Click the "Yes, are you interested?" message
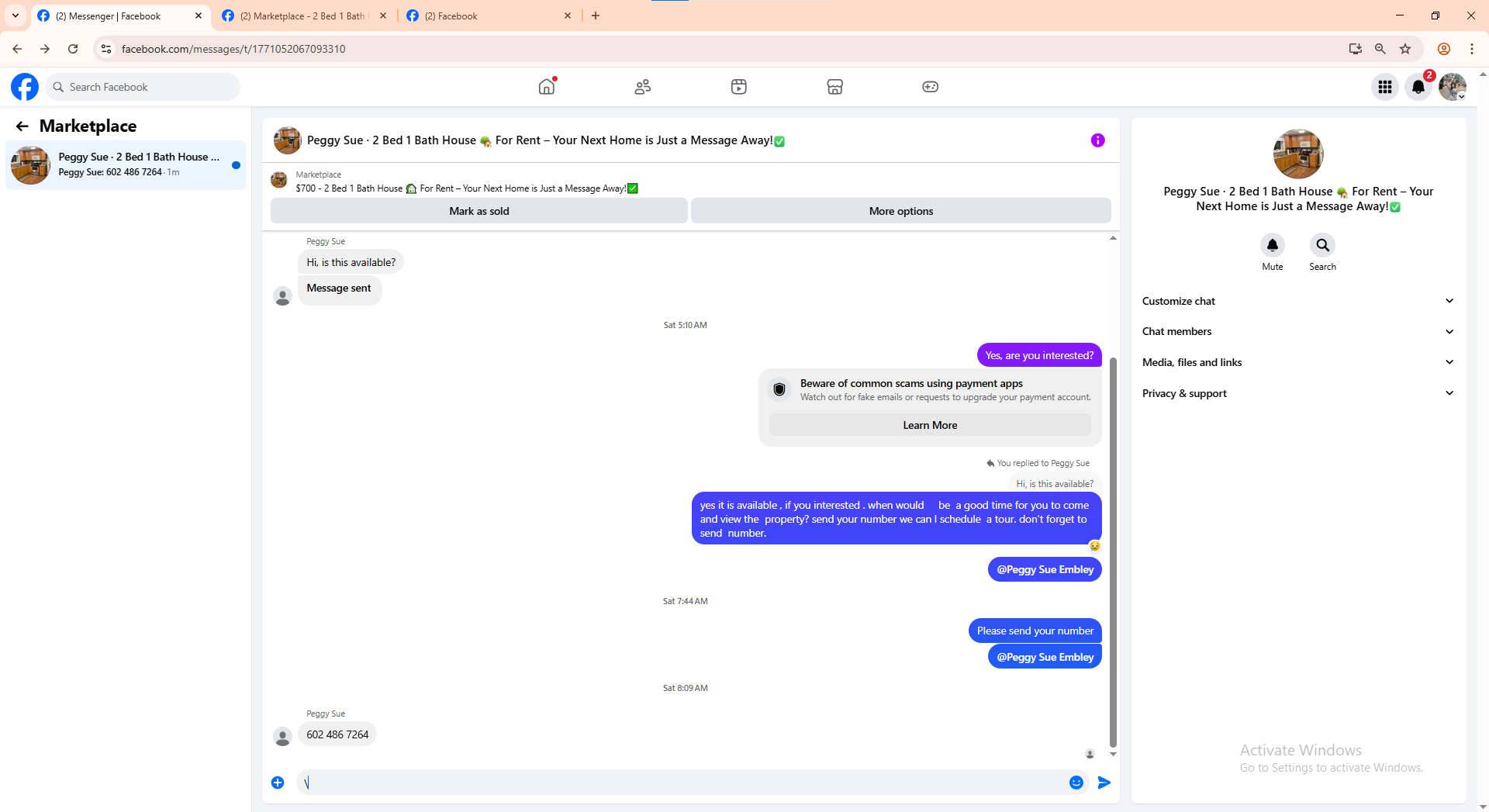Image resolution: width=1489 pixels, height=812 pixels. pos(1039,355)
